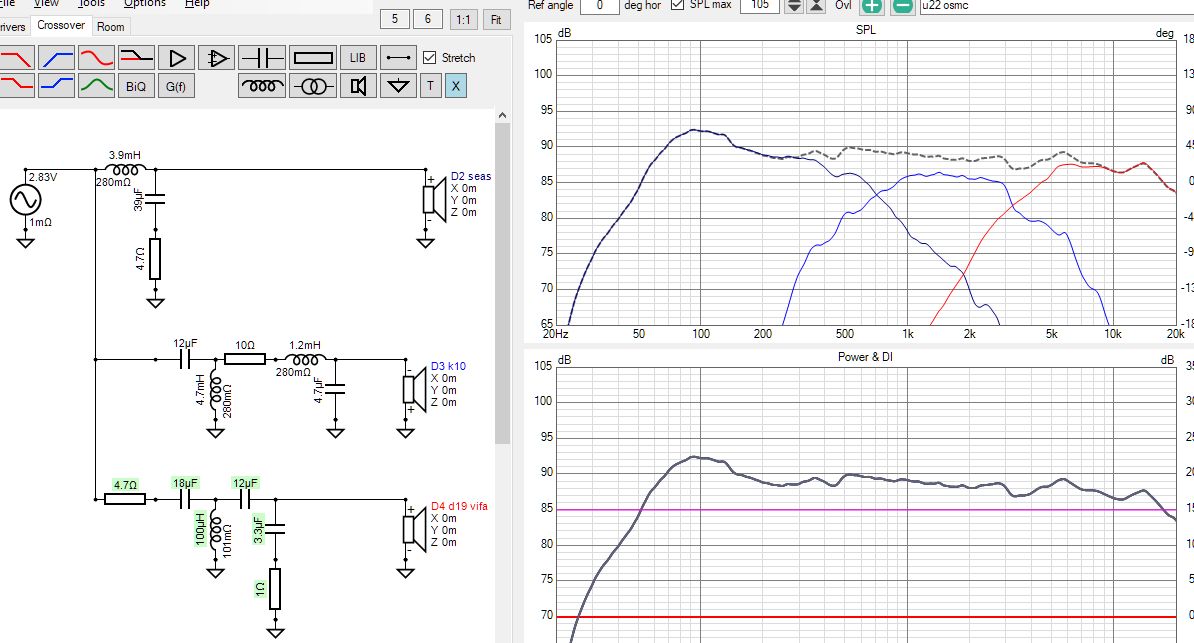
Task: Open the overlay name box u22 osmc
Action: pyautogui.click(x=1057, y=5)
